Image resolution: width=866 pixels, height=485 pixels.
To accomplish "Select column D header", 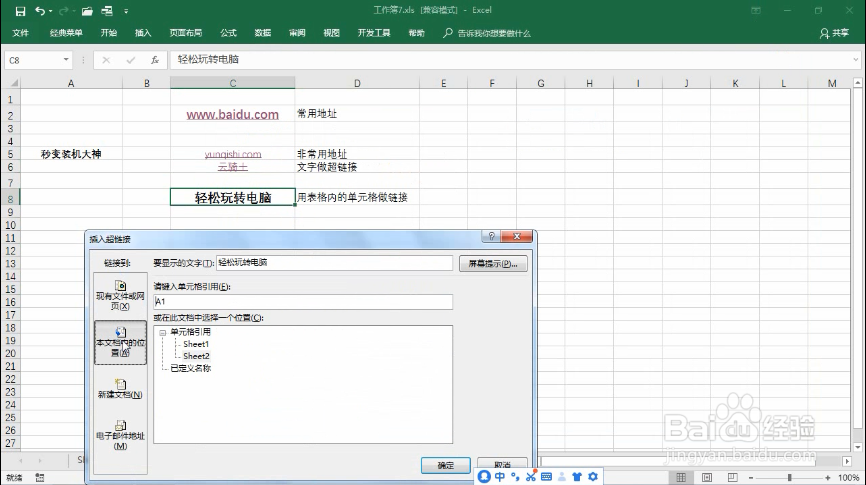I will click(x=357, y=83).
